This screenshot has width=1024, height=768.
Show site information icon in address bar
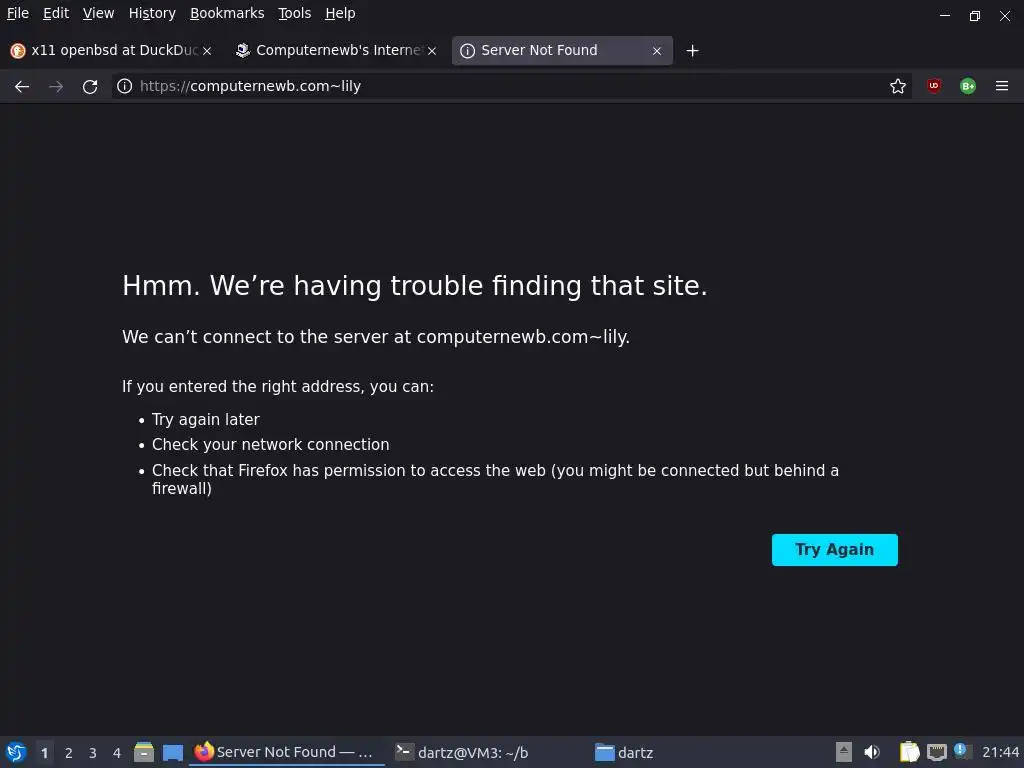(x=124, y=86)
